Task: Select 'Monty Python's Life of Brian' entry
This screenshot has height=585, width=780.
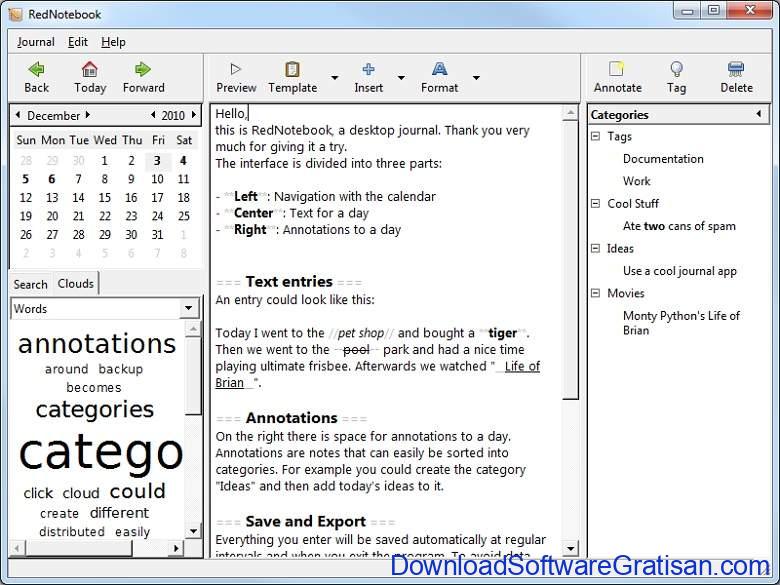Action: coord(681,323)
